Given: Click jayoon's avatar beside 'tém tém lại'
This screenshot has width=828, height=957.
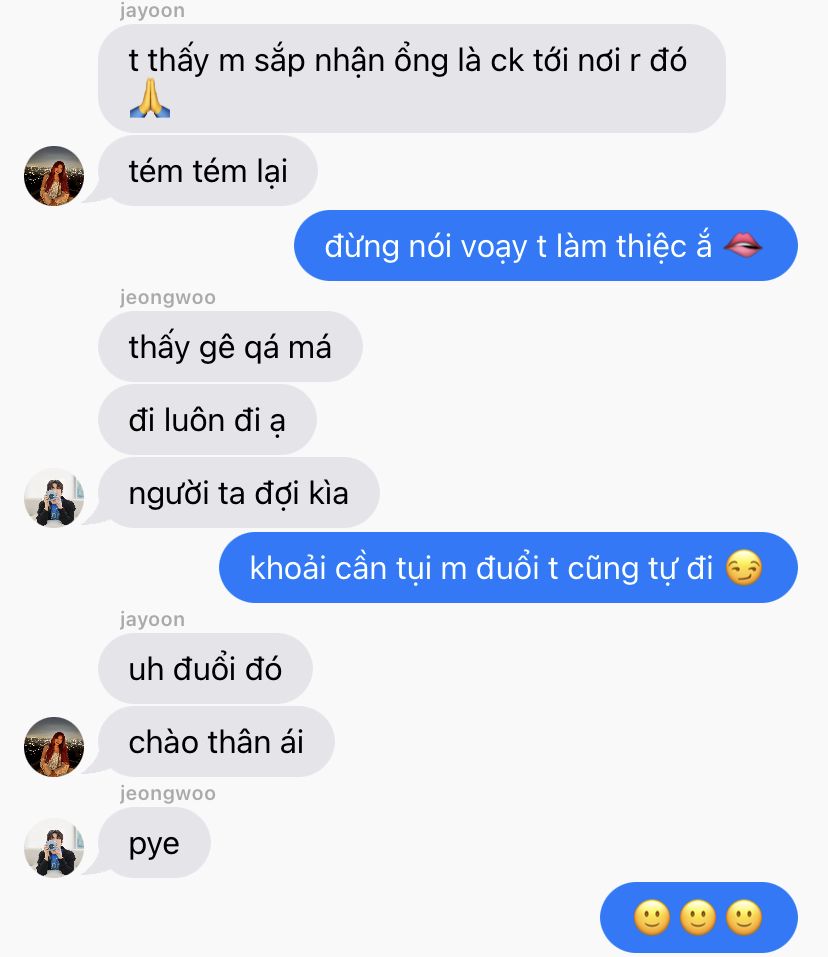Looking at the screenshot, I should (54, 176).
